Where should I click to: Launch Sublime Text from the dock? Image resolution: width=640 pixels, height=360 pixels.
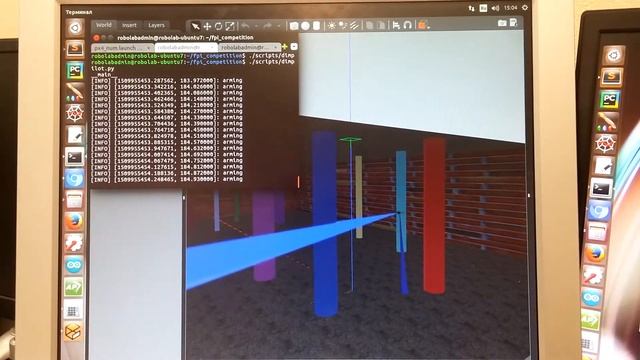coord(75,49)
